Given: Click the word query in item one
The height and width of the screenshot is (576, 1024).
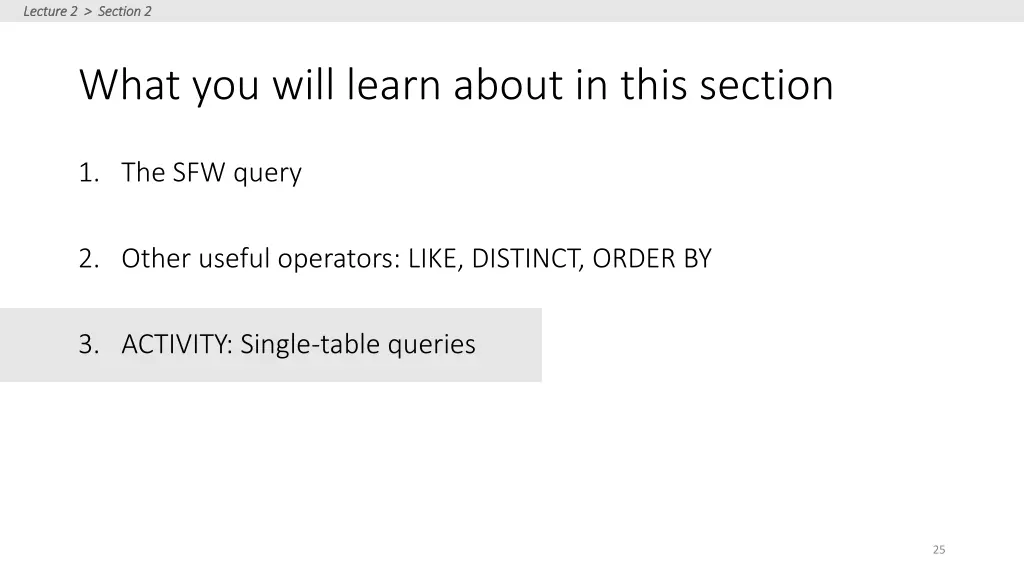Looking at the screenshot, I should [268, 174].
